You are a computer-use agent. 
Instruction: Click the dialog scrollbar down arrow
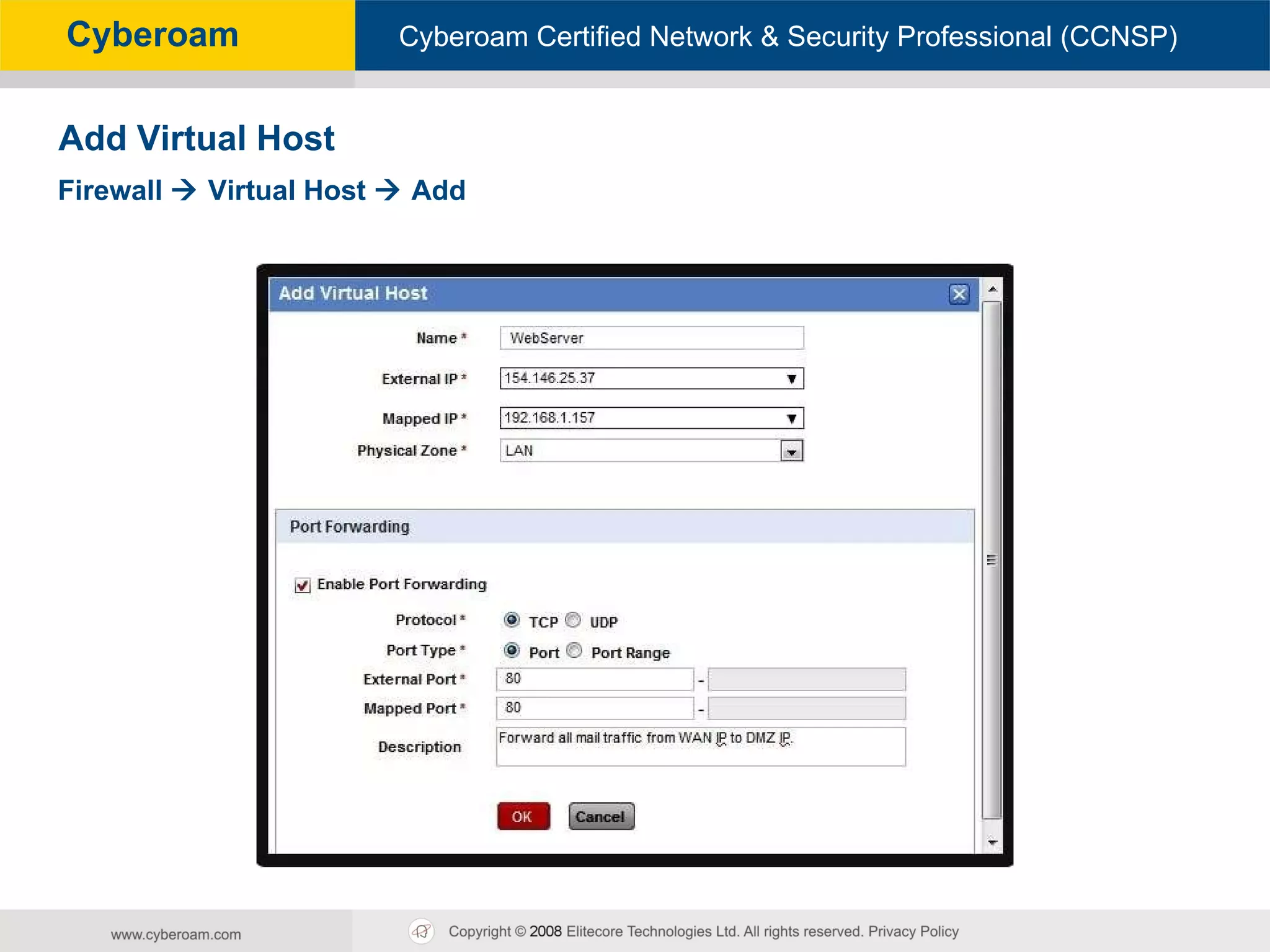[992, 842]
